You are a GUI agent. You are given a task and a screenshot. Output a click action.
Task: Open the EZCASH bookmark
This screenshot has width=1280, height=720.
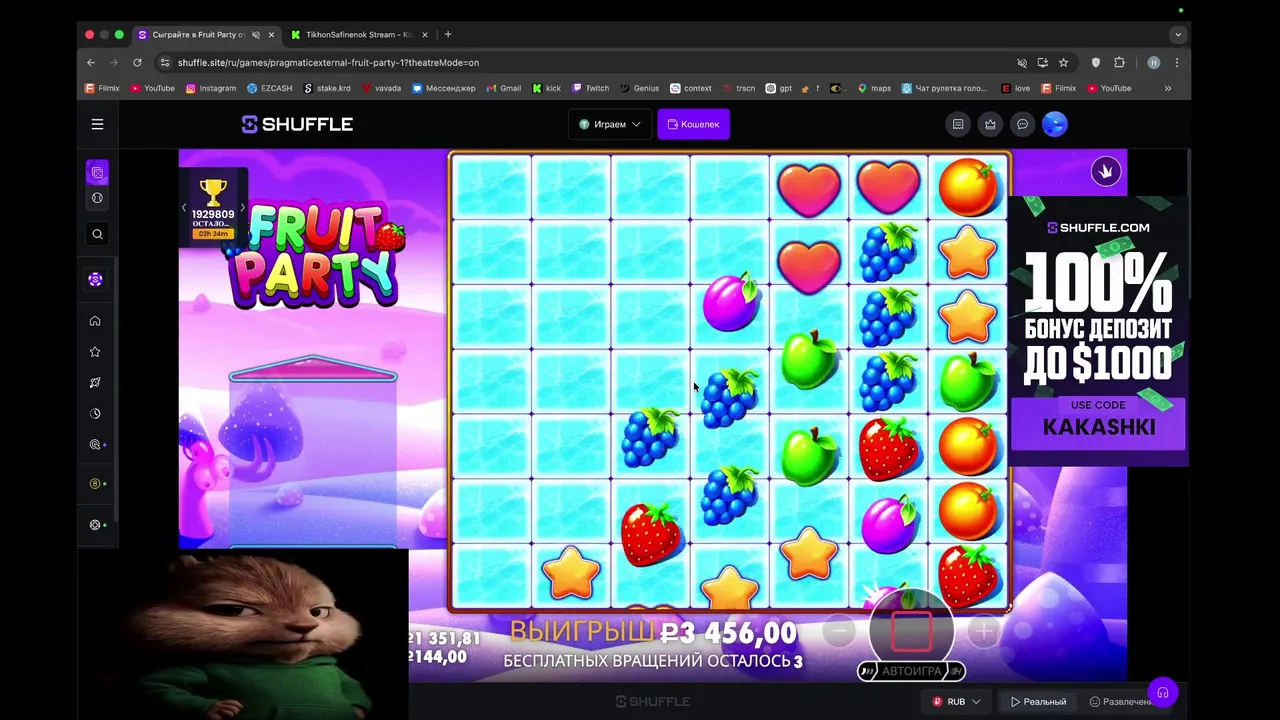(x=270, y=88)
